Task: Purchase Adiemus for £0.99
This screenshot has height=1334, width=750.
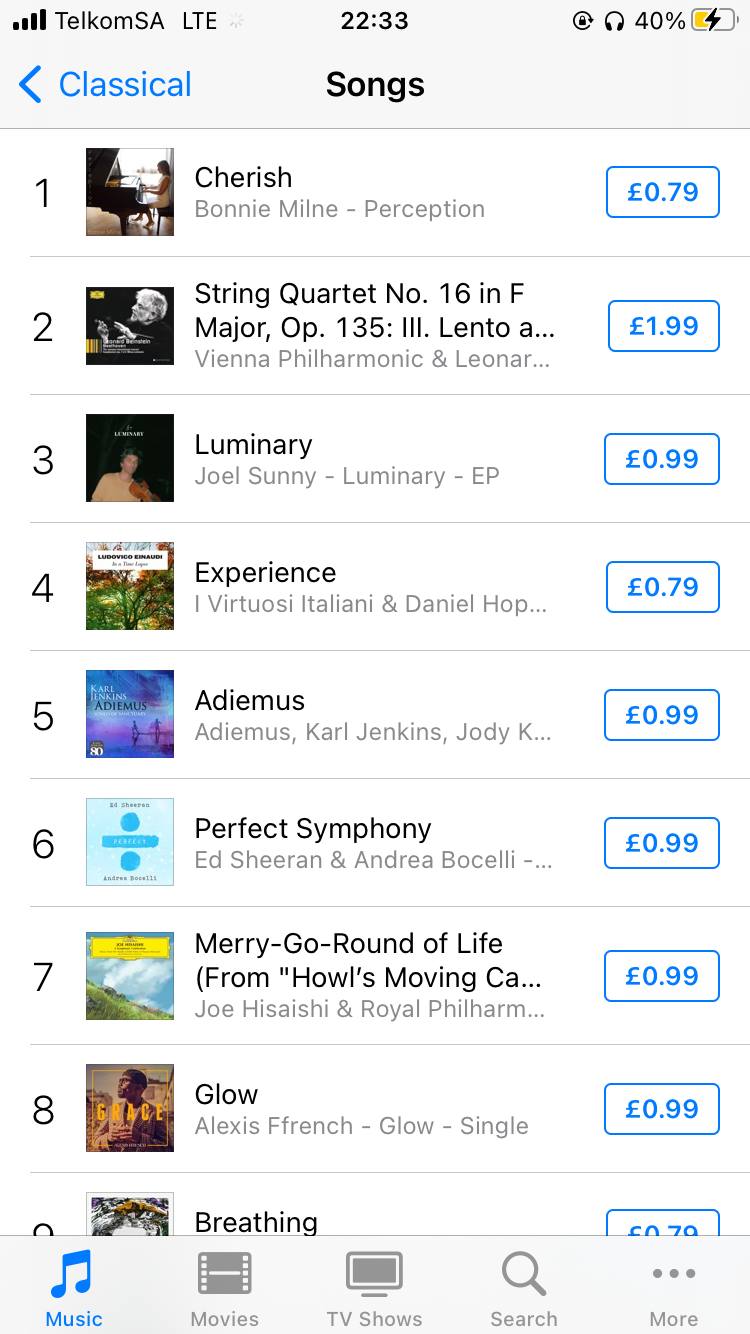Action: (661, 715)
